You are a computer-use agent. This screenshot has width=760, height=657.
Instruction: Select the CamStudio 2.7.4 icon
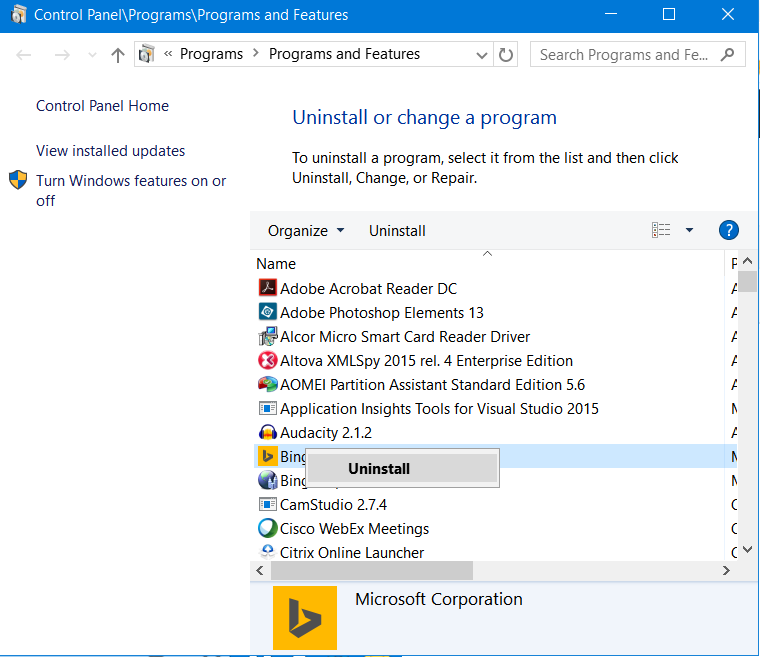pyautogui.click(x=267, y=505)
